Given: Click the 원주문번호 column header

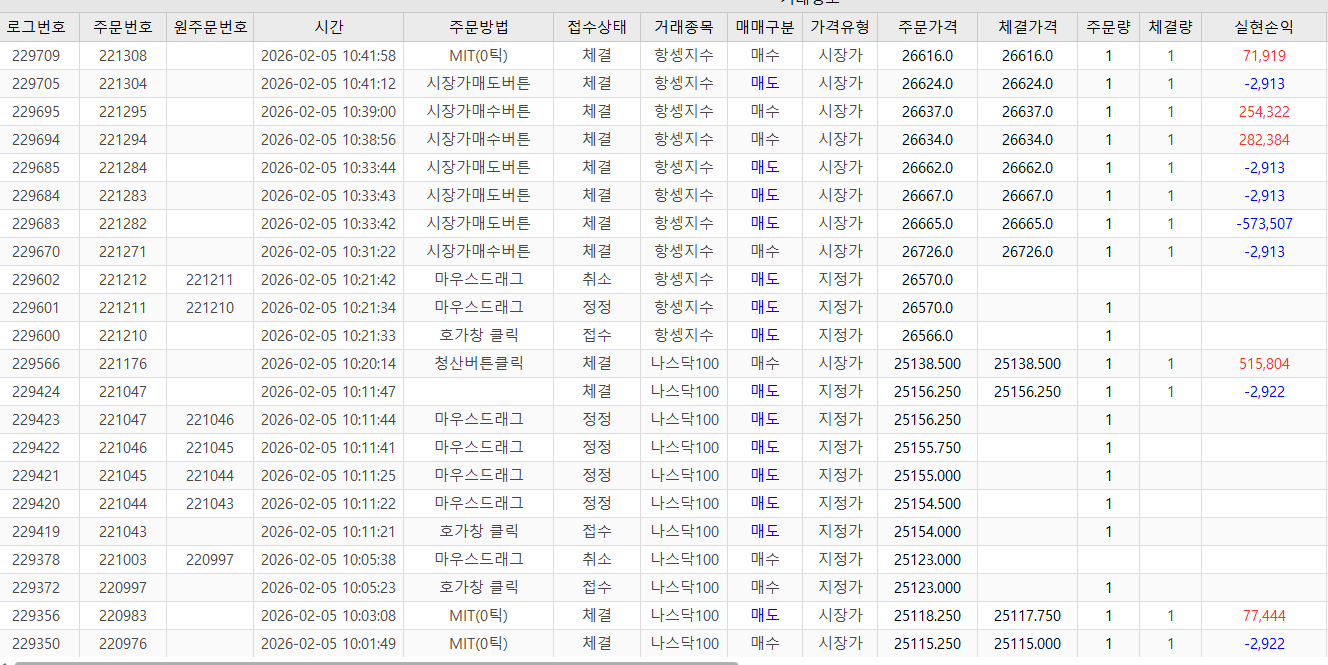Looking at the screenshot, I should [210, 27].
